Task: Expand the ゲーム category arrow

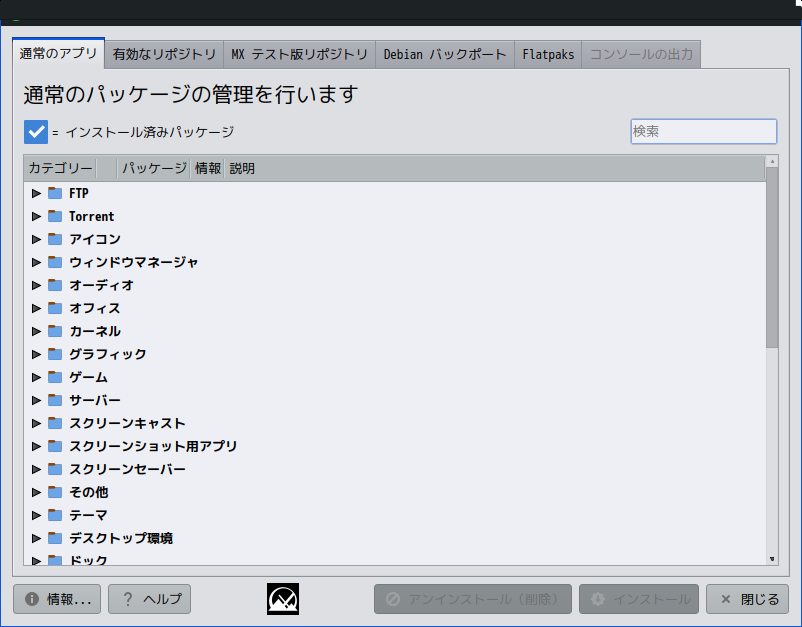Action: (x=36, y=377)
